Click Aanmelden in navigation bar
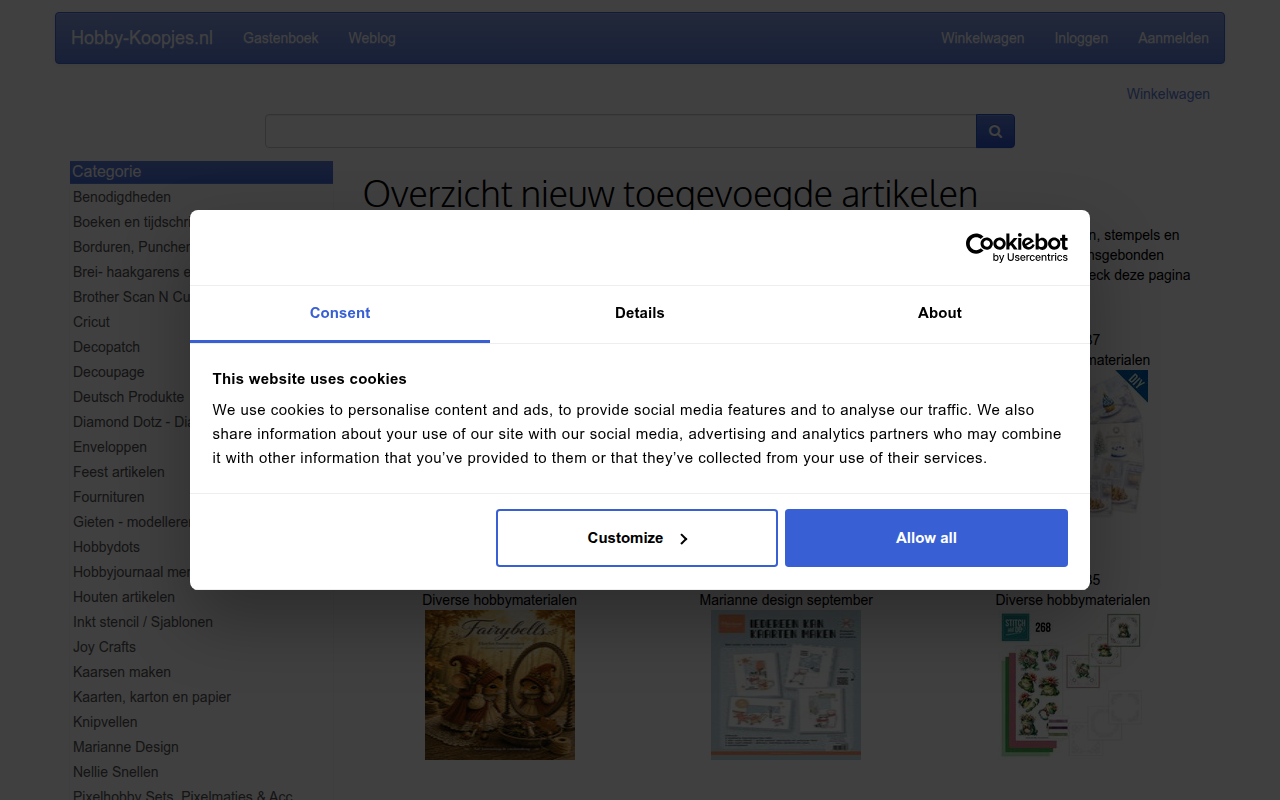 click(1173, 38)
